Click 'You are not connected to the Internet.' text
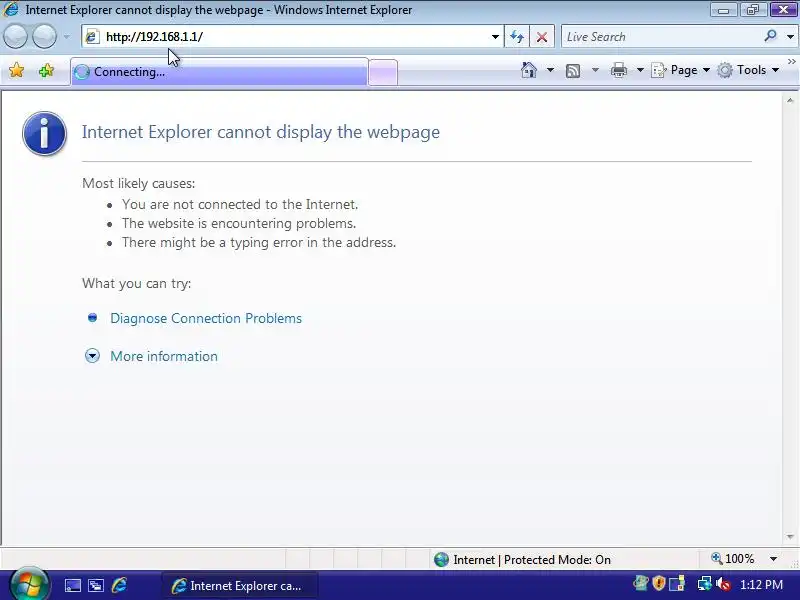The height and width of the screenshot is (600, 800). tap(240, 204)
